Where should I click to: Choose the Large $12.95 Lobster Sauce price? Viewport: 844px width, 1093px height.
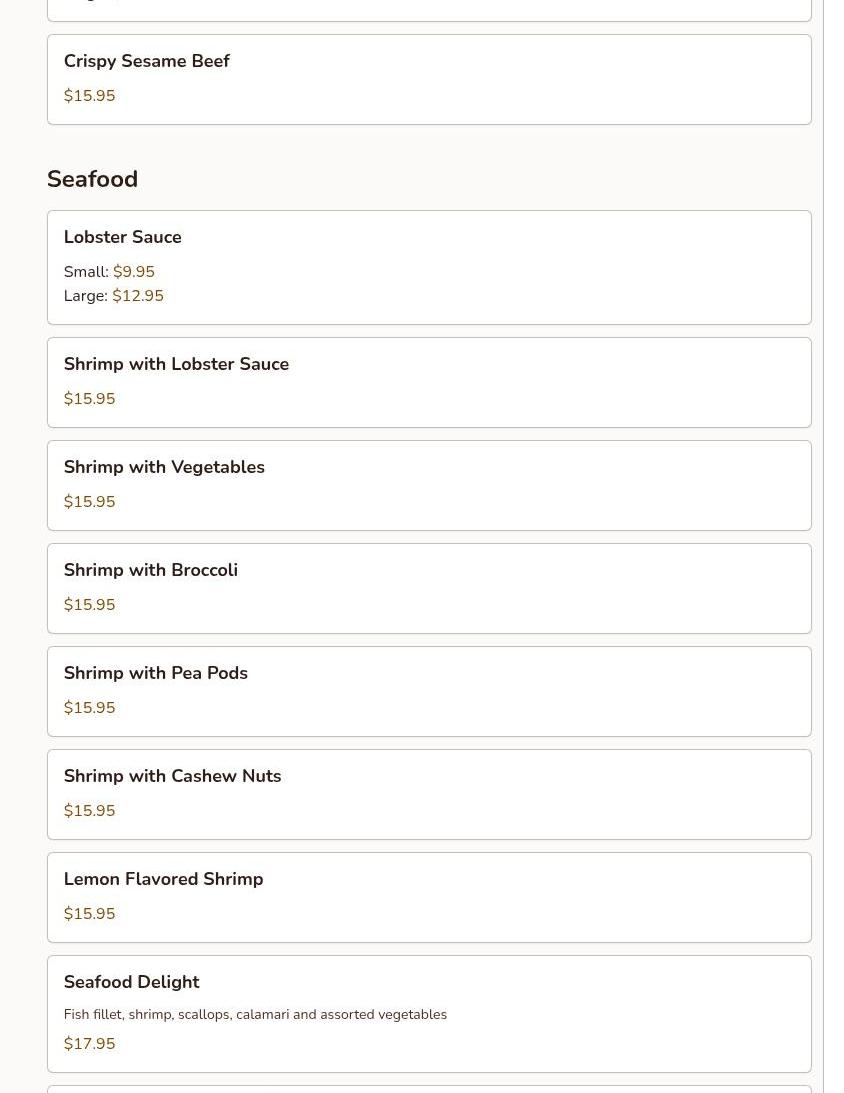pos(137,296)
